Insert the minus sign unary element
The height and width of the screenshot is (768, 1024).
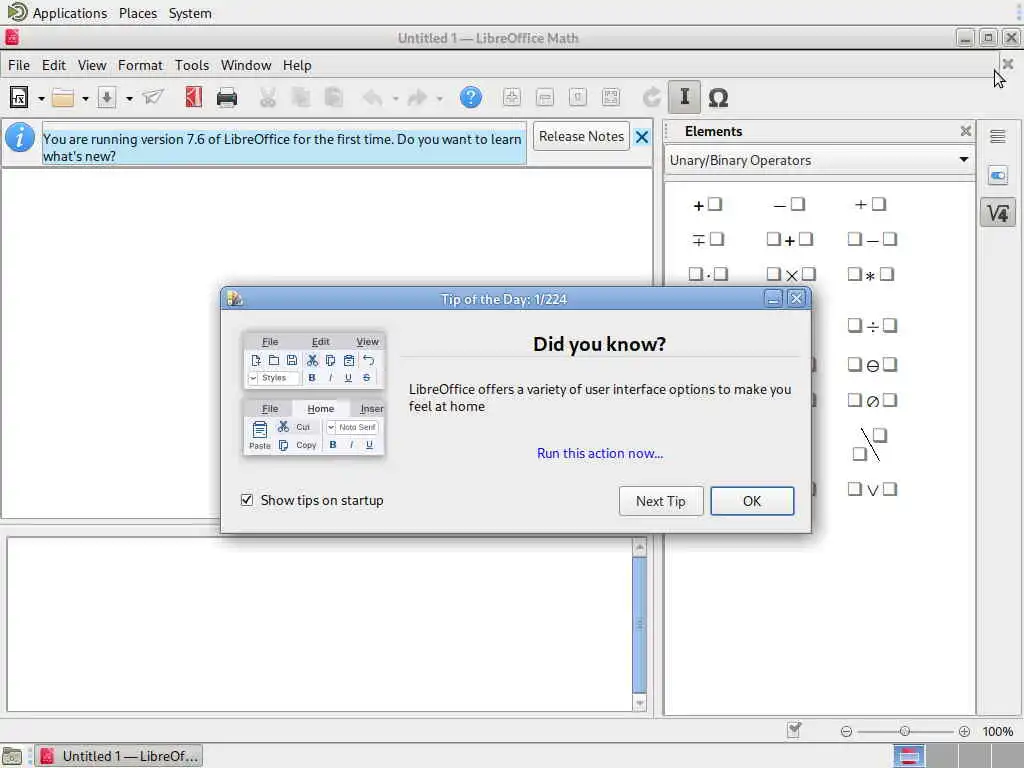(x=789, y=204)
